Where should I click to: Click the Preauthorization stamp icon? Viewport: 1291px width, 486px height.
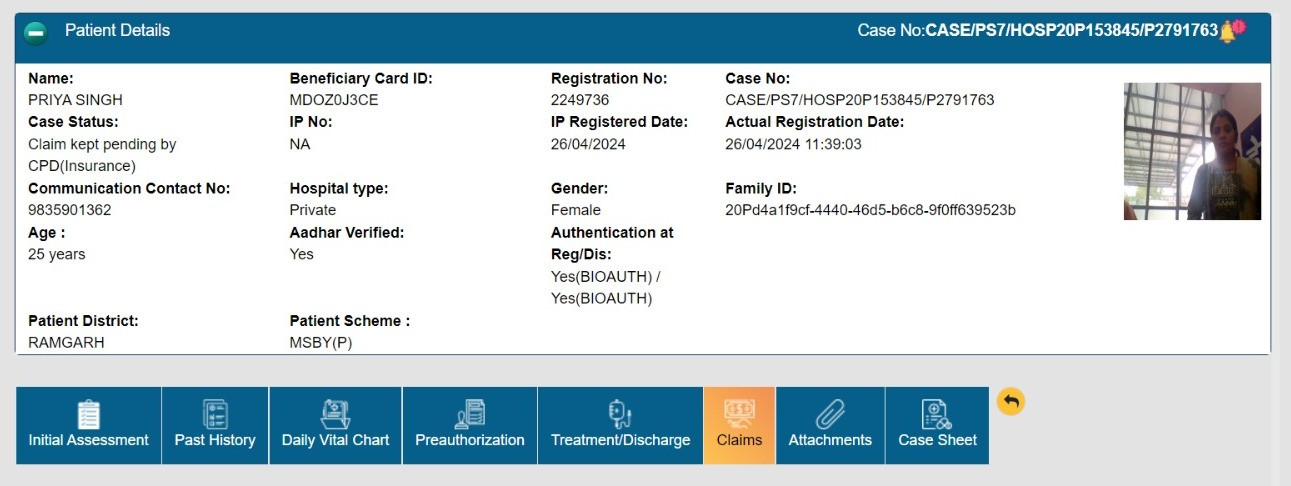(x=470, y=414)
